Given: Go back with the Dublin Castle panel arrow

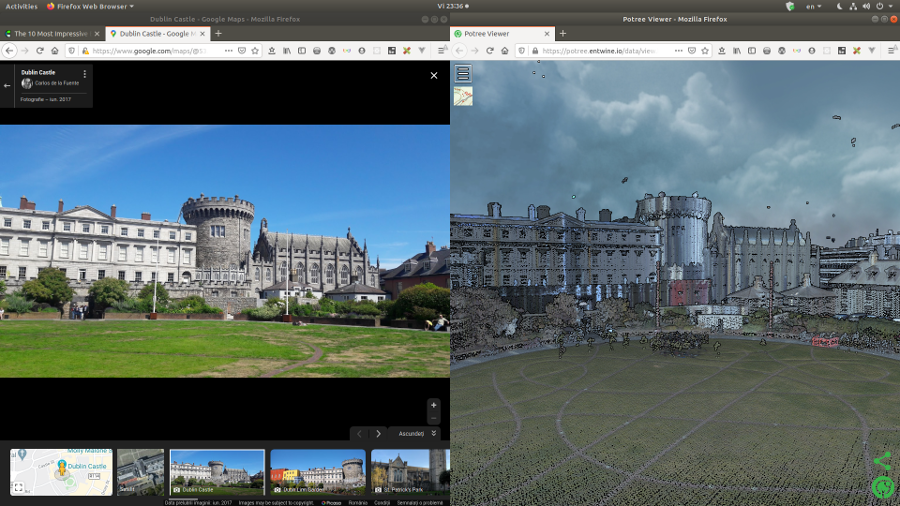Looking at the screenshot, I should coord(7,86).
